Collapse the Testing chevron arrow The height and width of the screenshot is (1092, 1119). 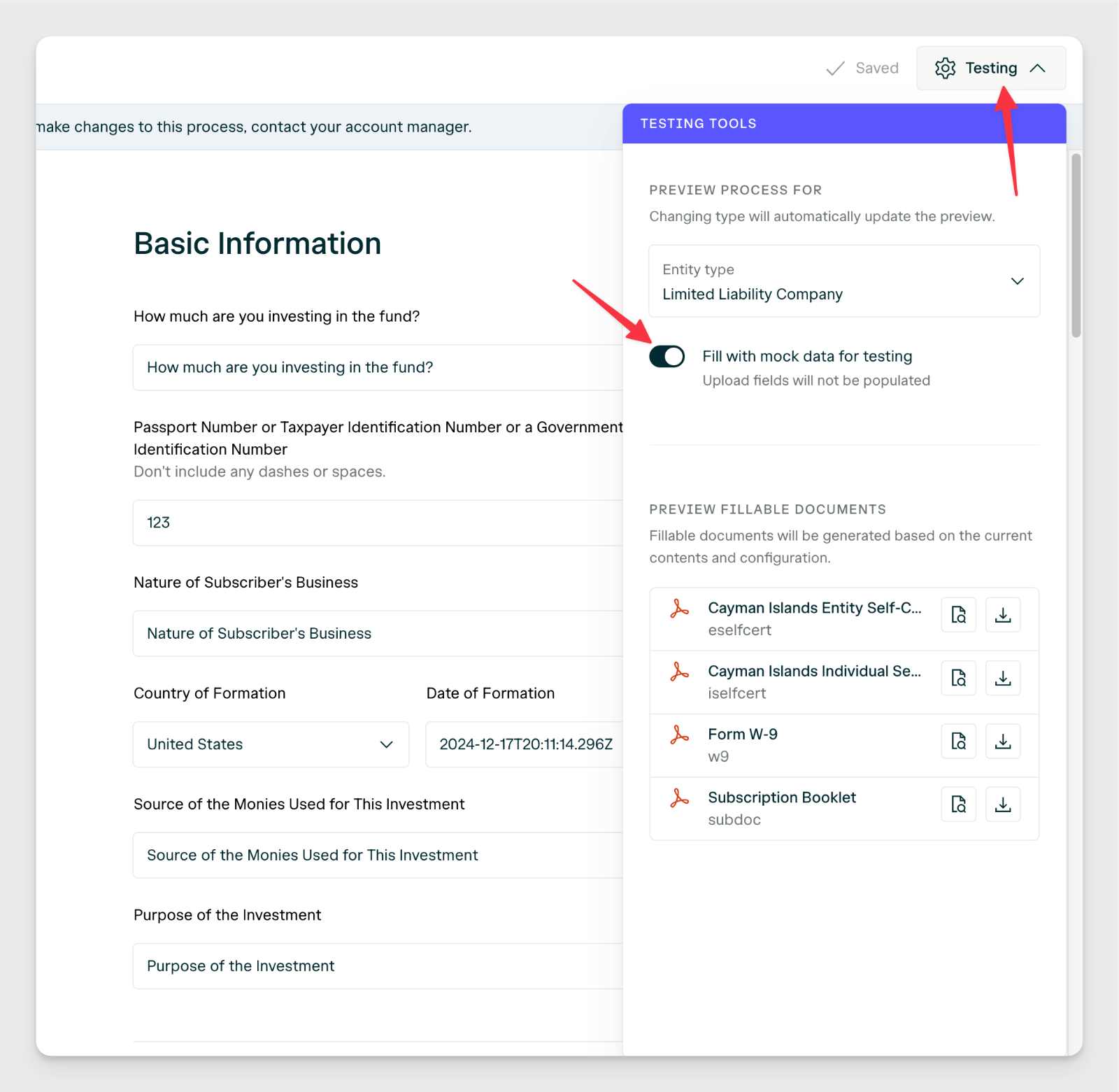click(x=1038, y=68)
